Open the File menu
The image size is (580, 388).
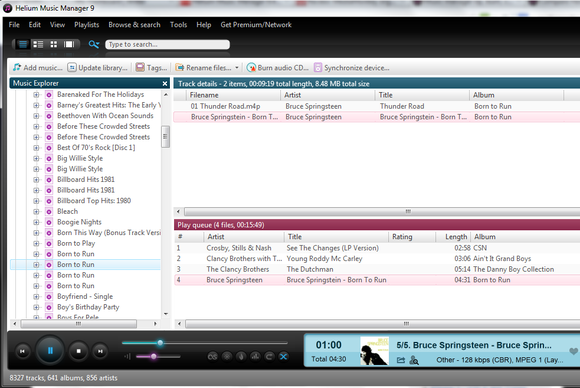click(14, 25)
